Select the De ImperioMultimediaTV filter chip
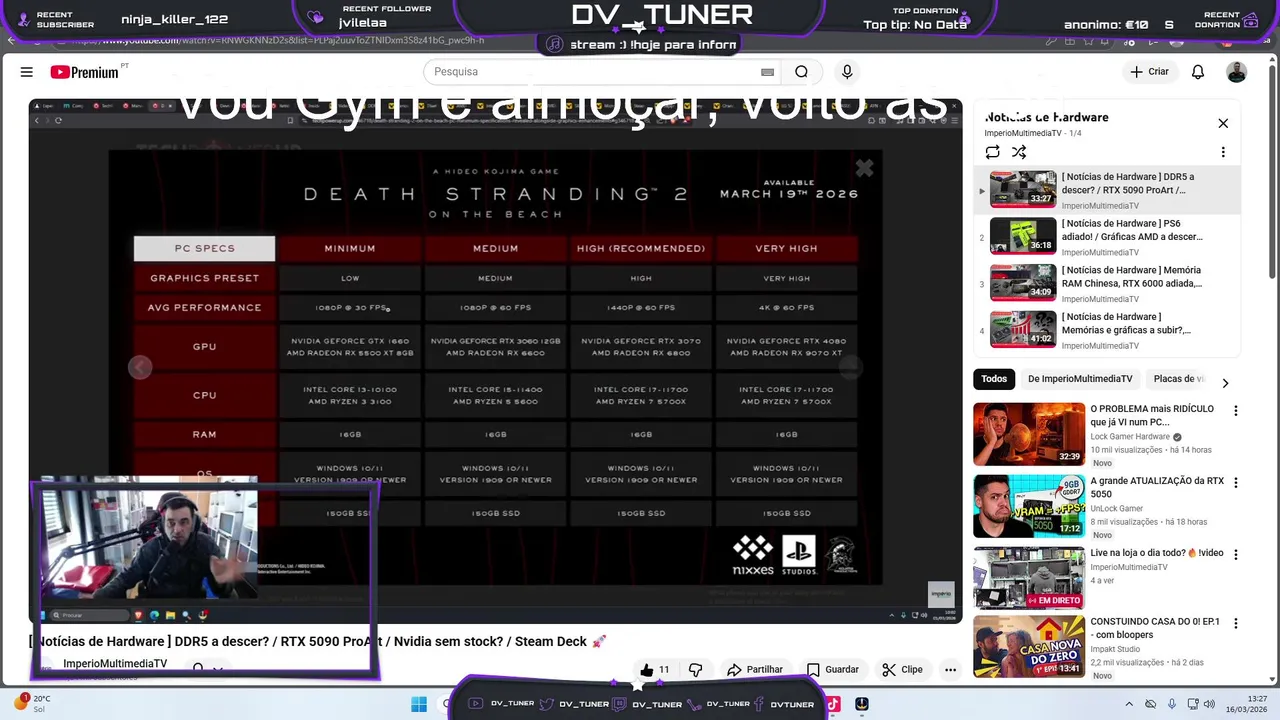1280x720 pixels. tap(1080, 379)
